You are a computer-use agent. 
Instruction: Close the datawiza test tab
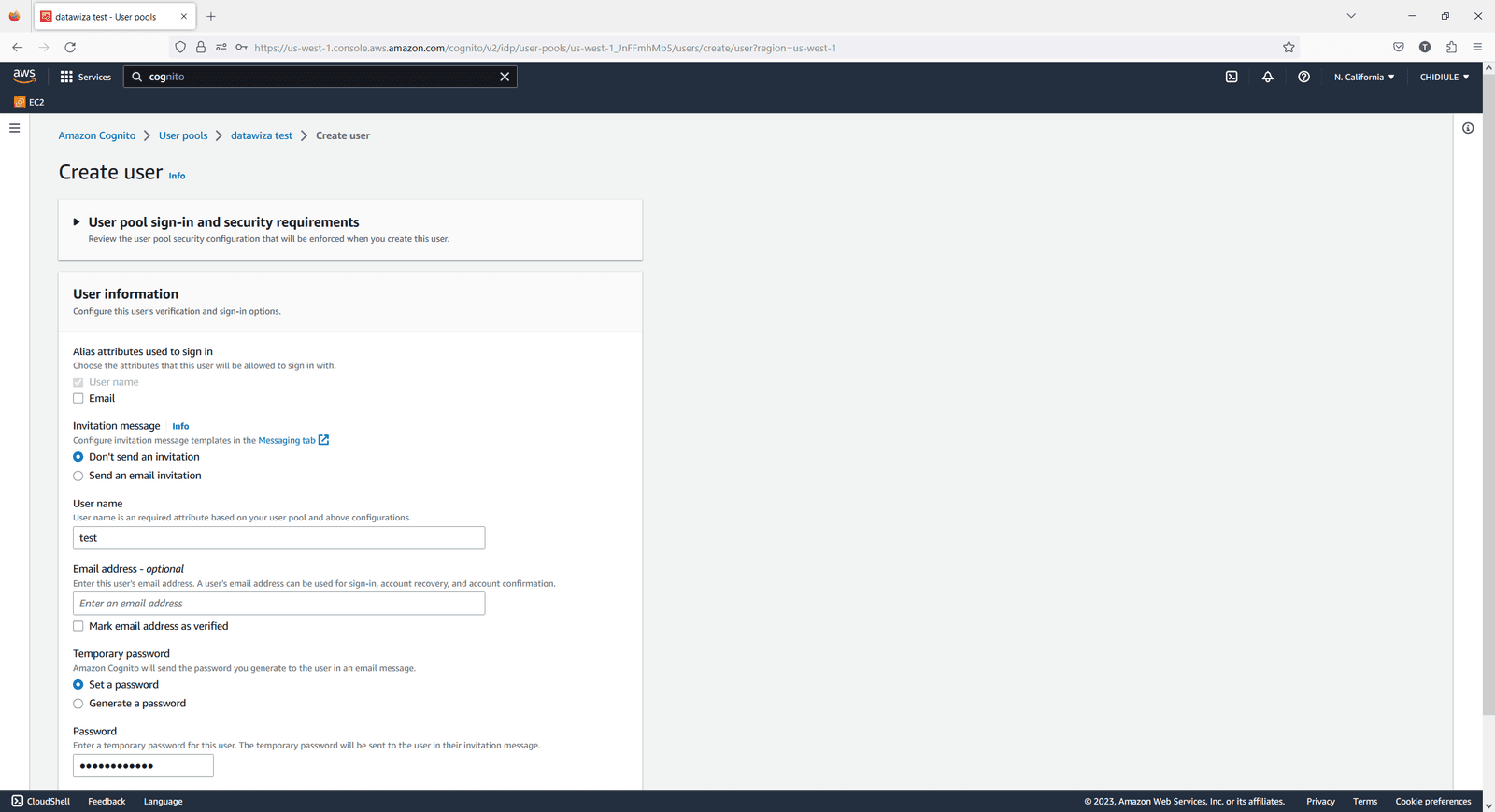(184, 16)
